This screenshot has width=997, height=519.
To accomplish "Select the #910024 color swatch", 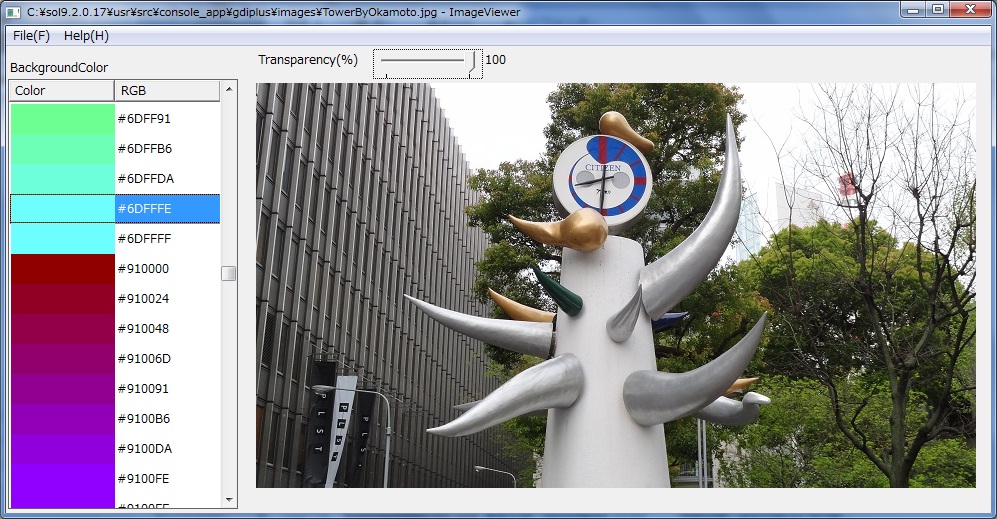I will (62, 298).
